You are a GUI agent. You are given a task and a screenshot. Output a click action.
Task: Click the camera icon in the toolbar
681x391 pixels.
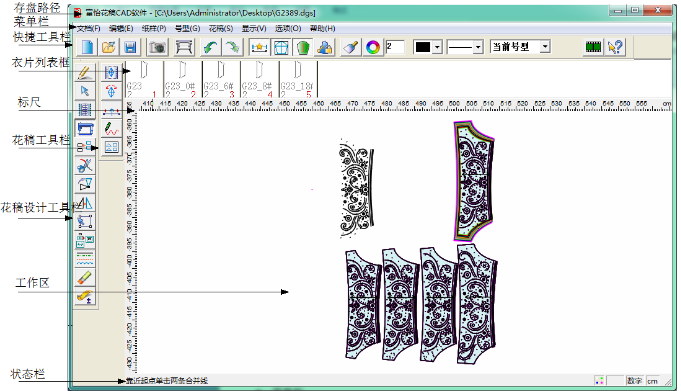[x=157, y=47]
